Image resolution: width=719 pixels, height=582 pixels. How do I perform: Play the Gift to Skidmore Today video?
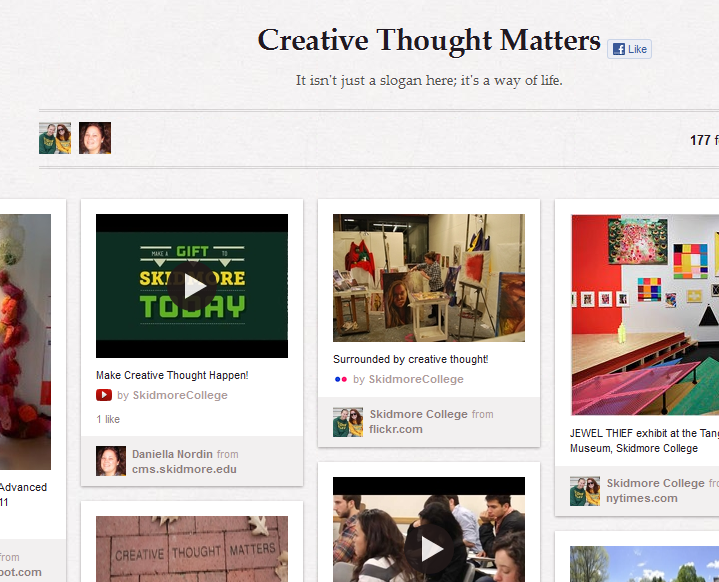pyautogui.click(x=192, y=286)
